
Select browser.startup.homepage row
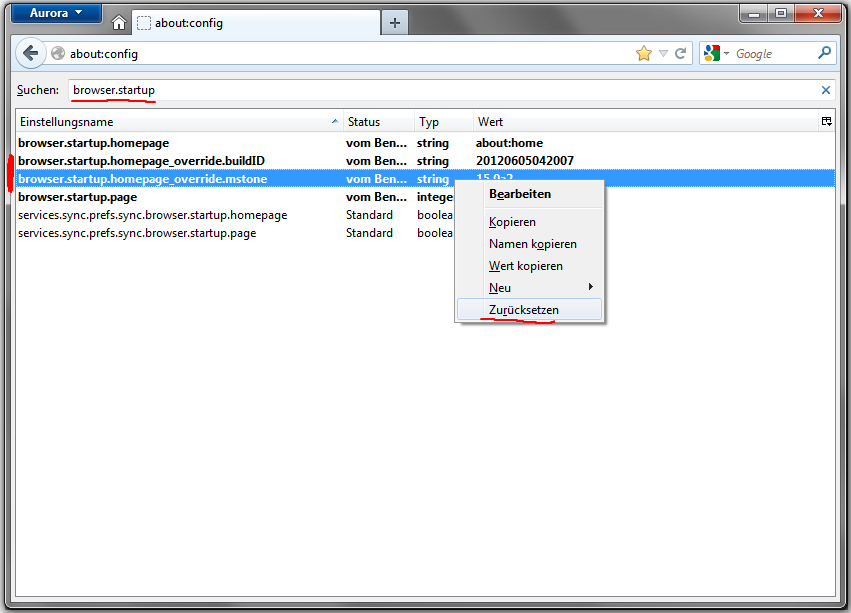point(426,143)
